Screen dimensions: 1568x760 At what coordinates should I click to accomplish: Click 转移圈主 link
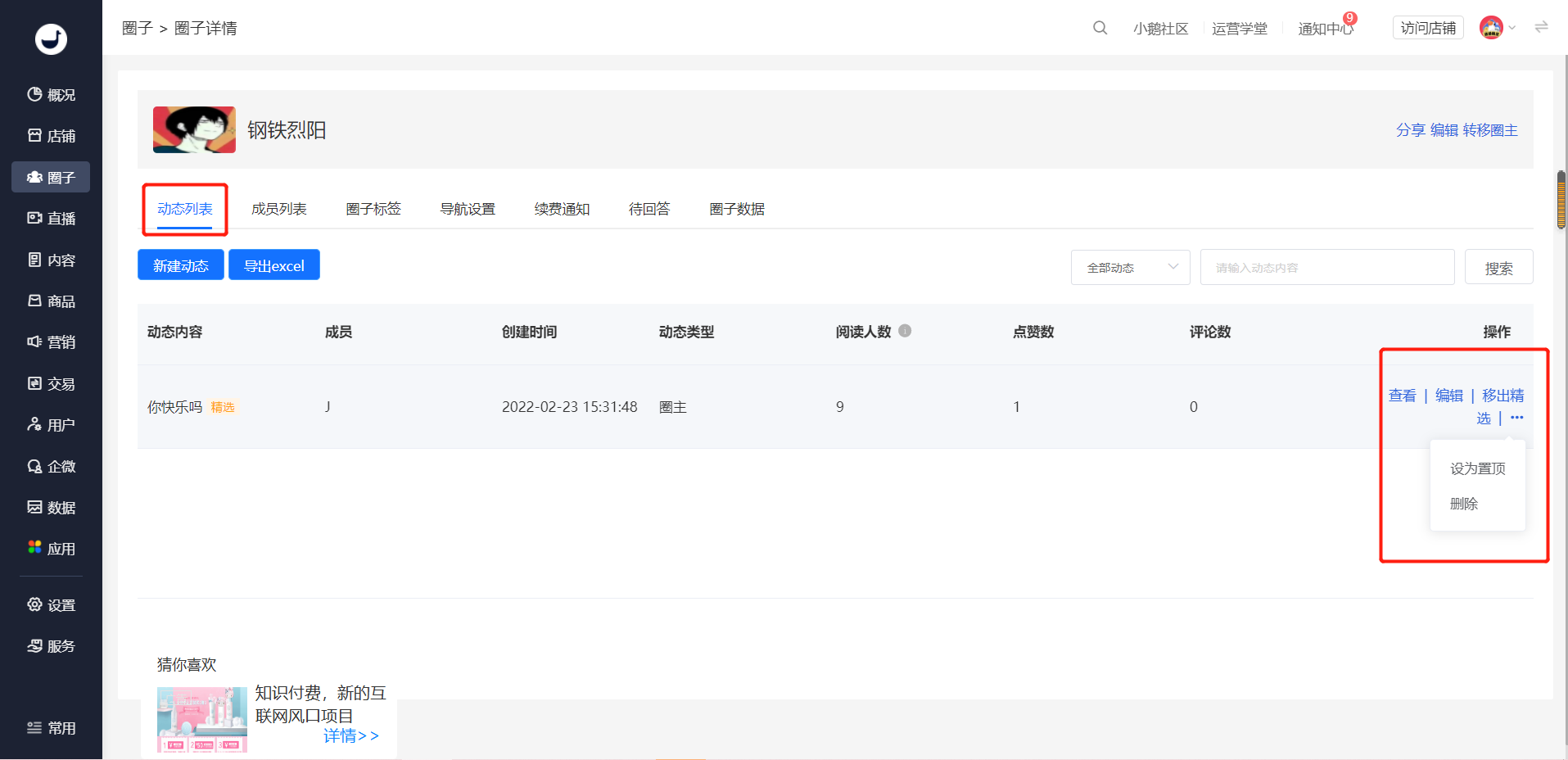[x=1490, y=130]
